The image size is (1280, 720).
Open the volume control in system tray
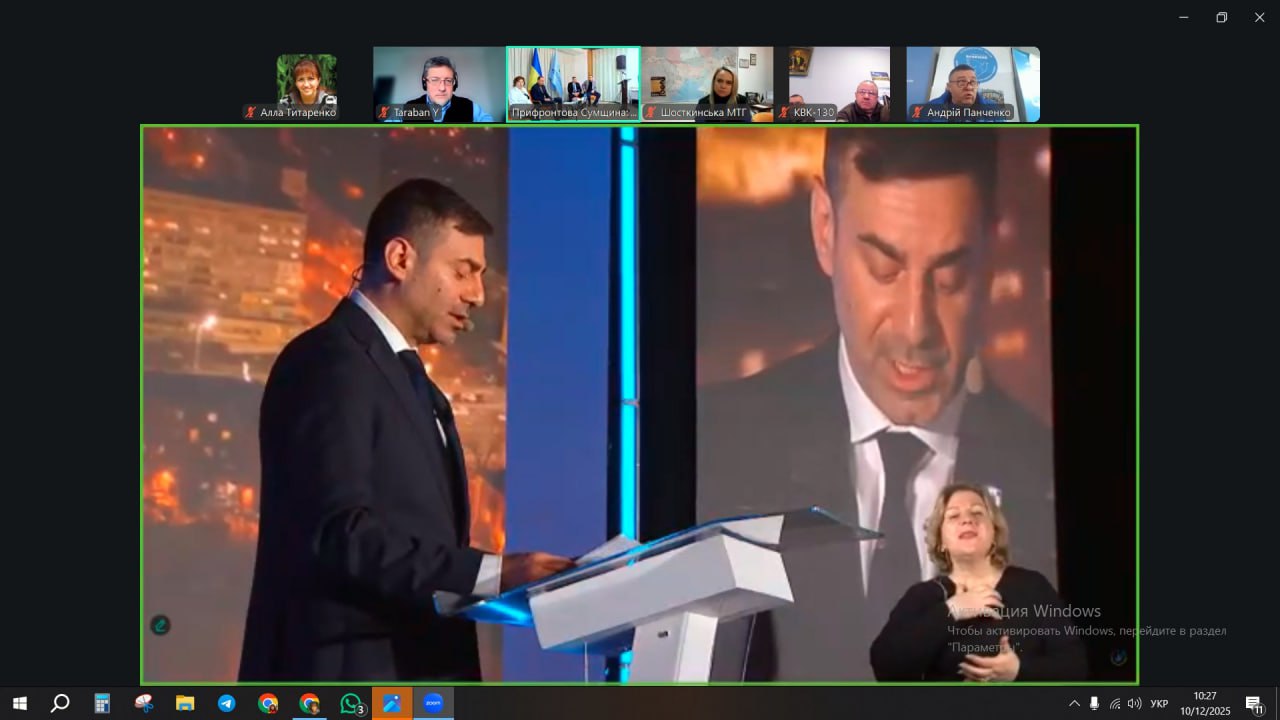pyautogui.click(x=1134, y=703)
